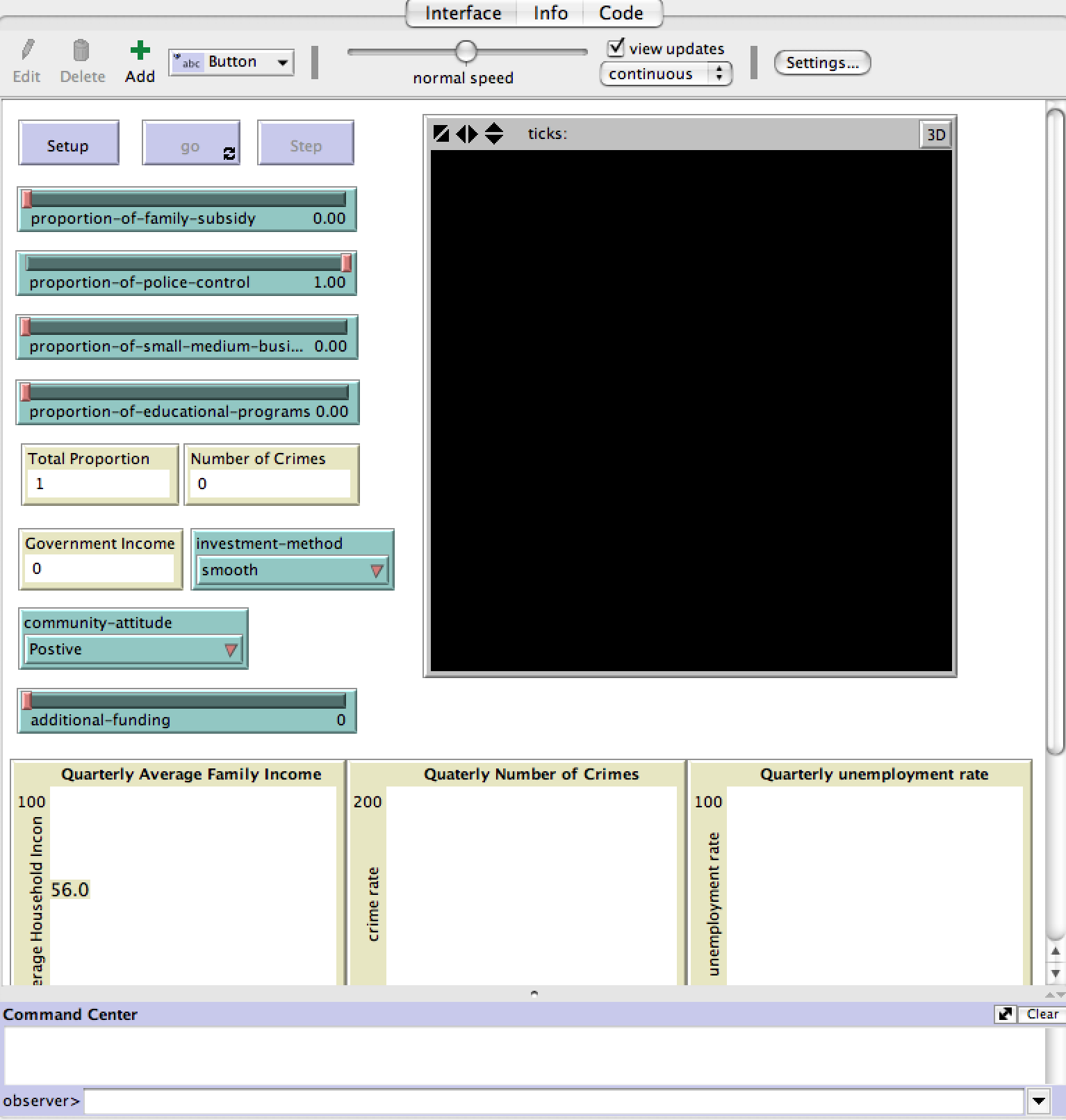Expand the community-attitude chooser
1066x1120 pixels.
pyautogui.click(x=133, y=650)
